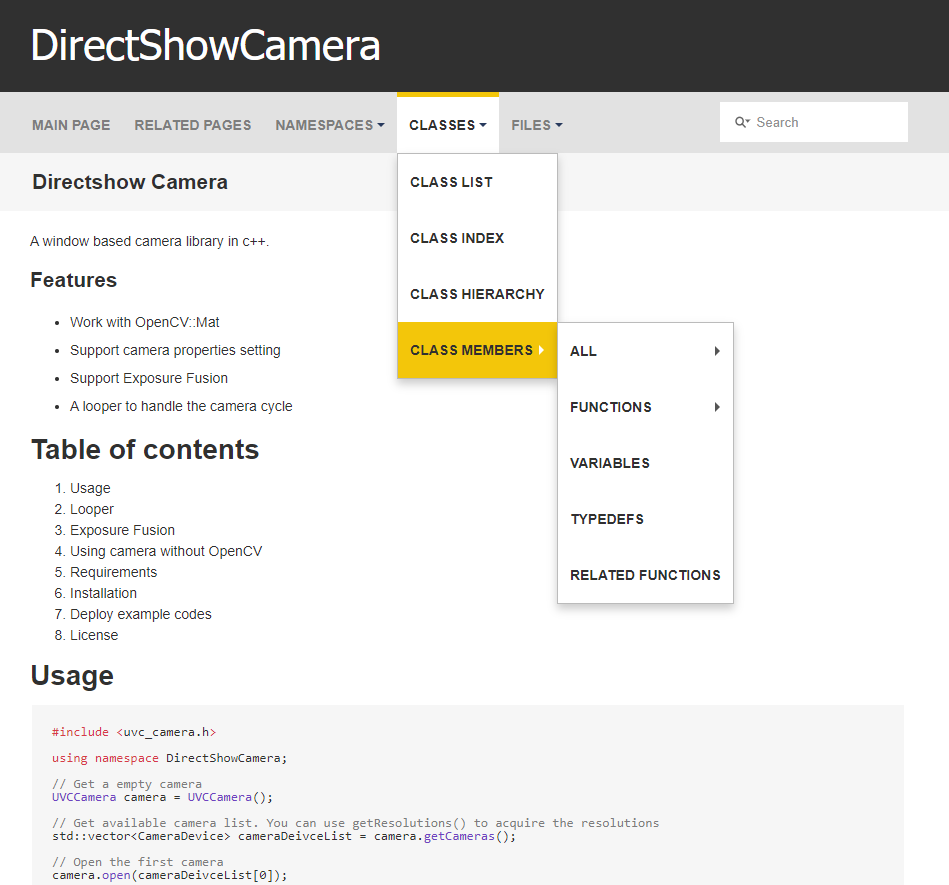
Task: Collapse the Classes dropdown menu
Action: coord(447,125)
